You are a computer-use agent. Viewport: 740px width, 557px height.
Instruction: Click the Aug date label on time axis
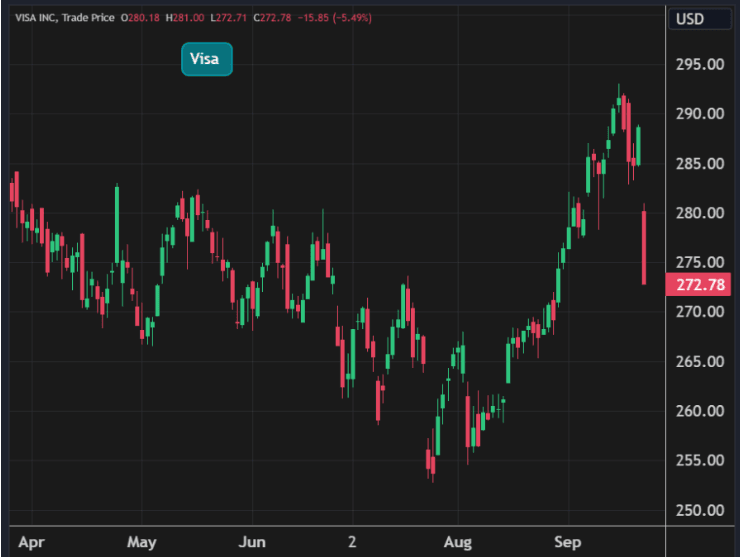[x=458, y=542]
